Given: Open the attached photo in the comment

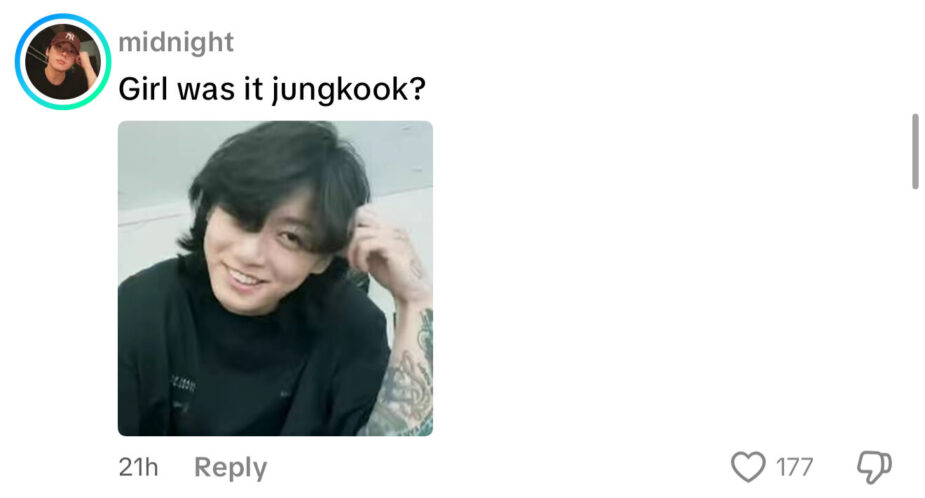Looking at the screenshot, I should tap(275, 279).
